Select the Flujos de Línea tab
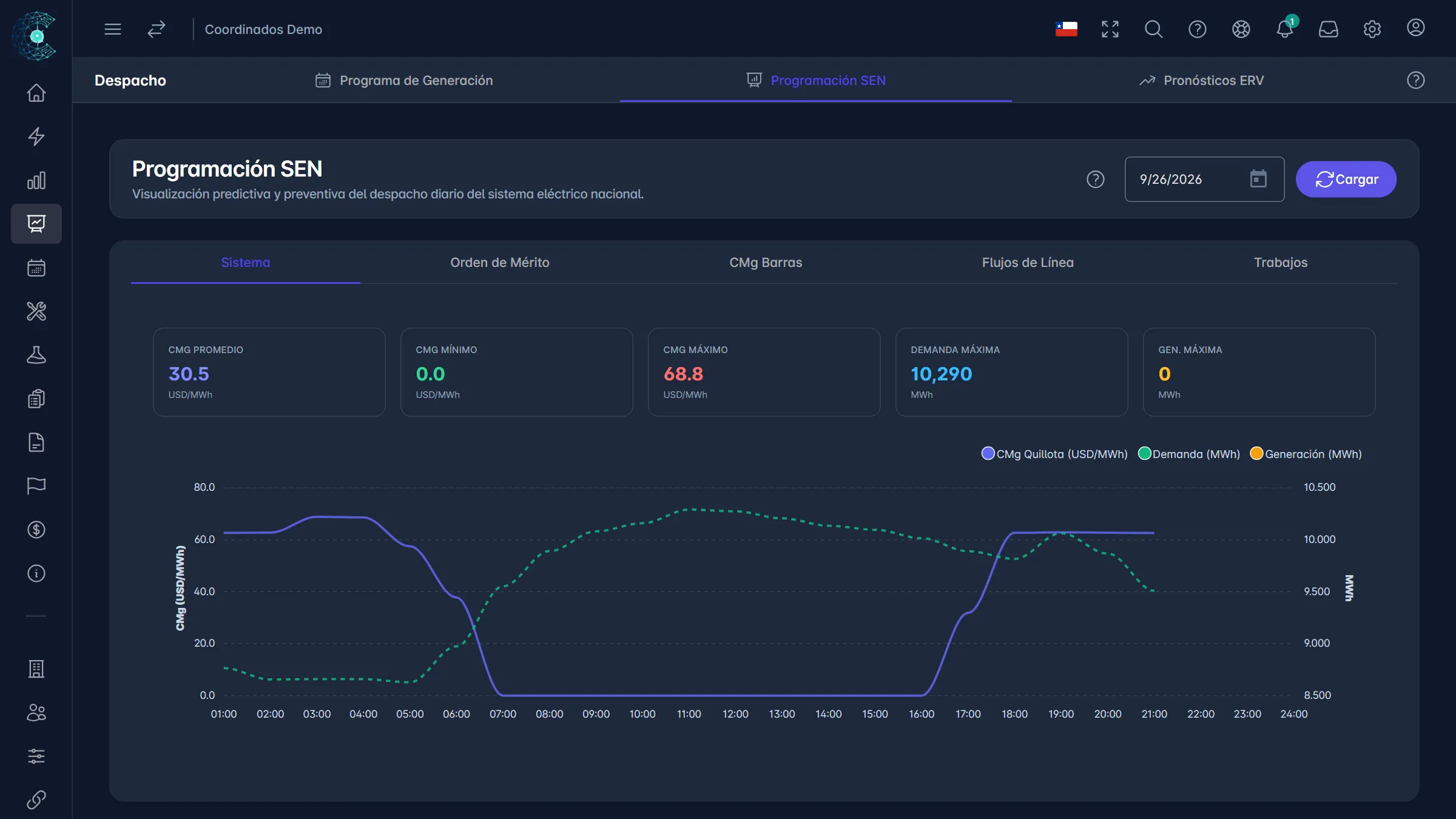 point(1028,263)
